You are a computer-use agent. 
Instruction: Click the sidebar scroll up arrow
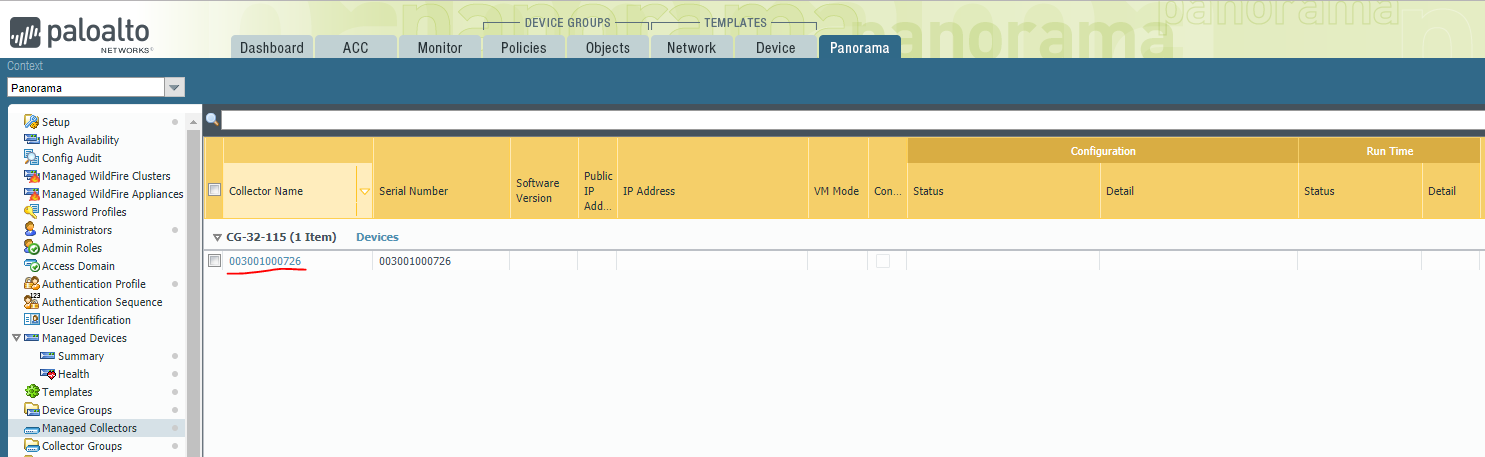click(193, 122)
